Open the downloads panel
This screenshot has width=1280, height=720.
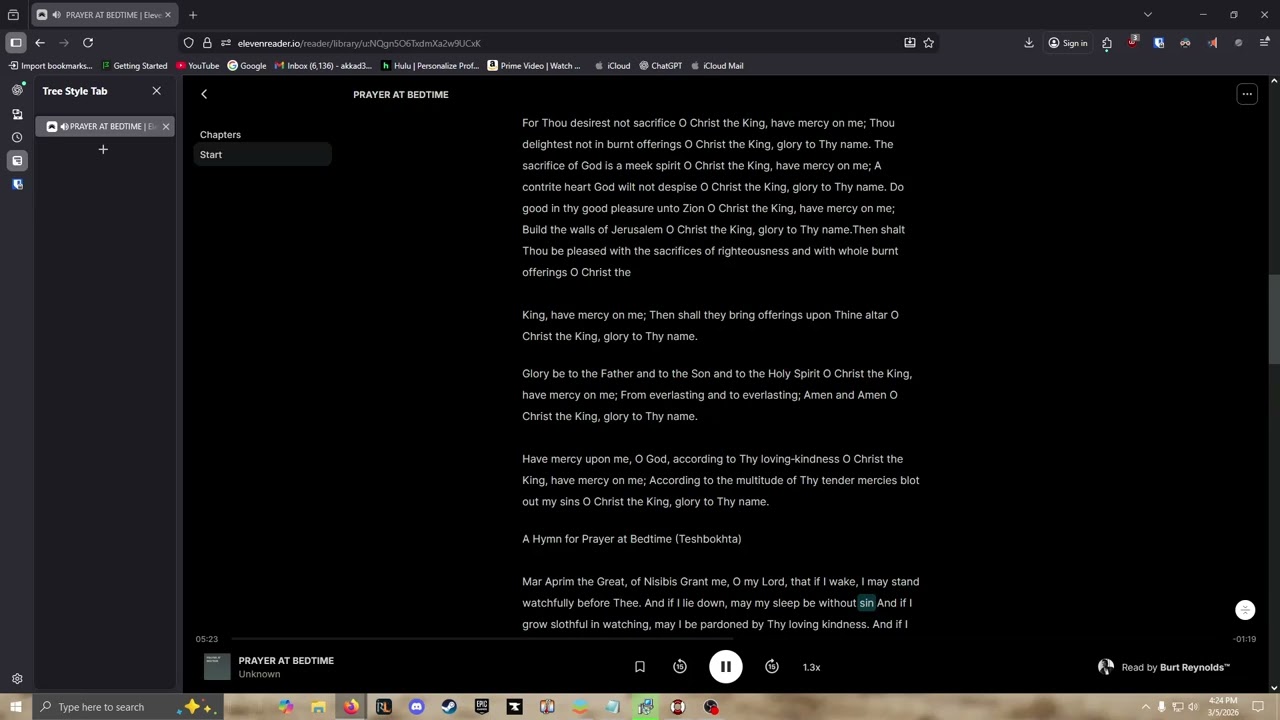[1029, 43]
